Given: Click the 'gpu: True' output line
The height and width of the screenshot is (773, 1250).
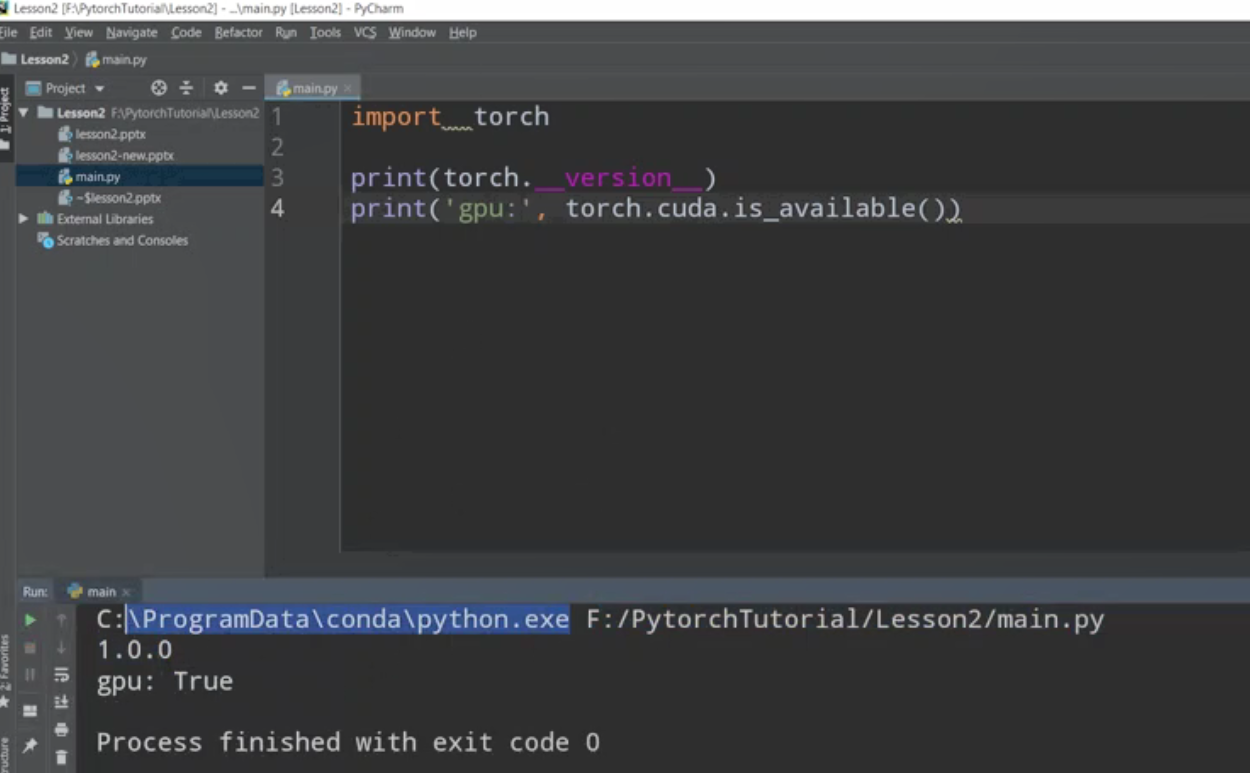Looking at the screenshot, I should pyautogui.click(x=165, y=681).
